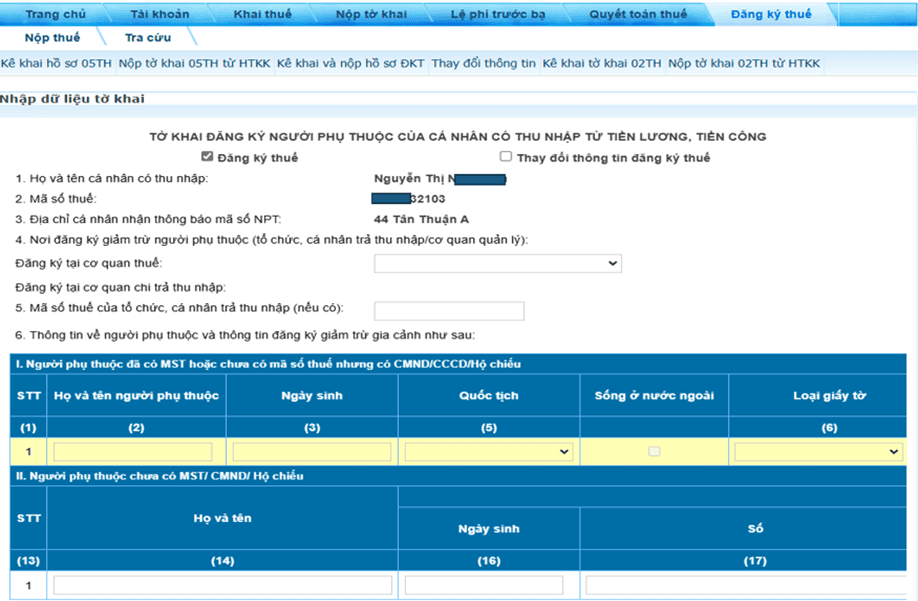Focus the Ngày sinh field in section I
The height and width of the screenshot is (601, 918).
[311, 452]
